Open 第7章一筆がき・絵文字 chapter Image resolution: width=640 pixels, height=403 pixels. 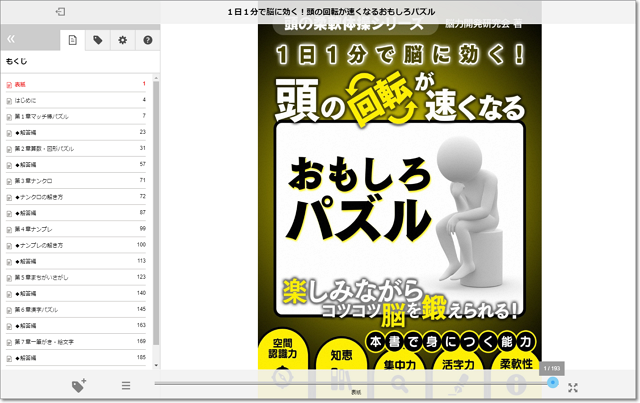point(43,342)
